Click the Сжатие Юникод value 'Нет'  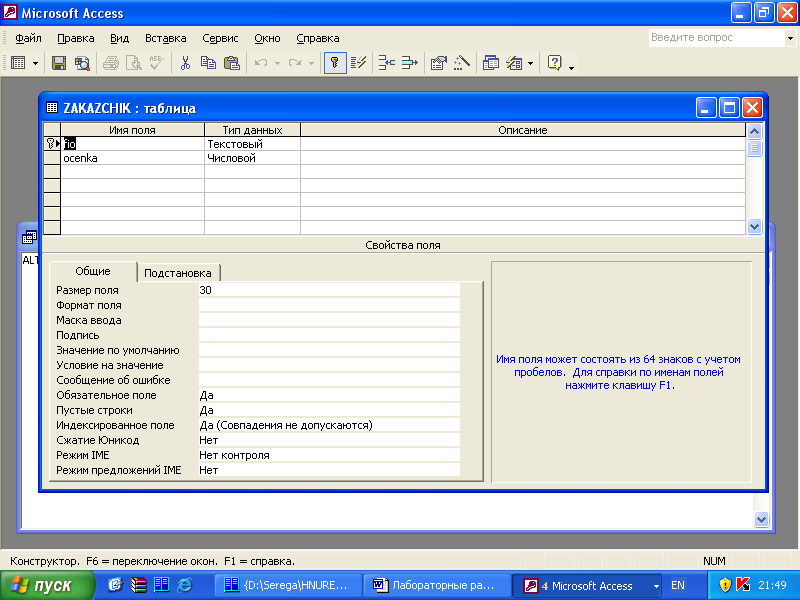point(329,440)
